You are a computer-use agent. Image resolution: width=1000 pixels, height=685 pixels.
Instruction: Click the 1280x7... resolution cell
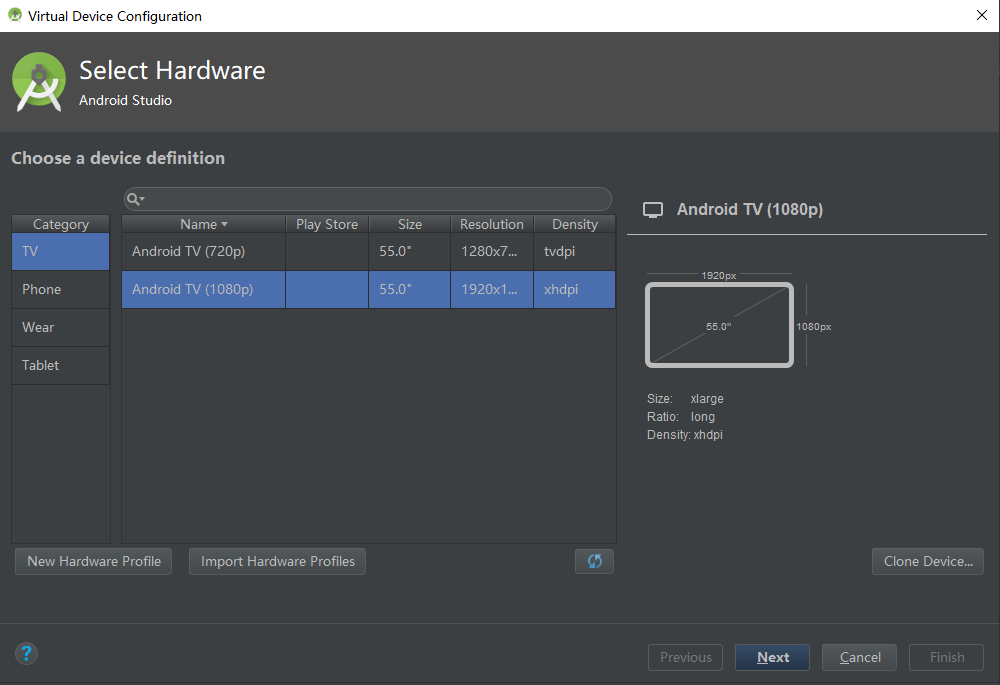tap(492, 251)
